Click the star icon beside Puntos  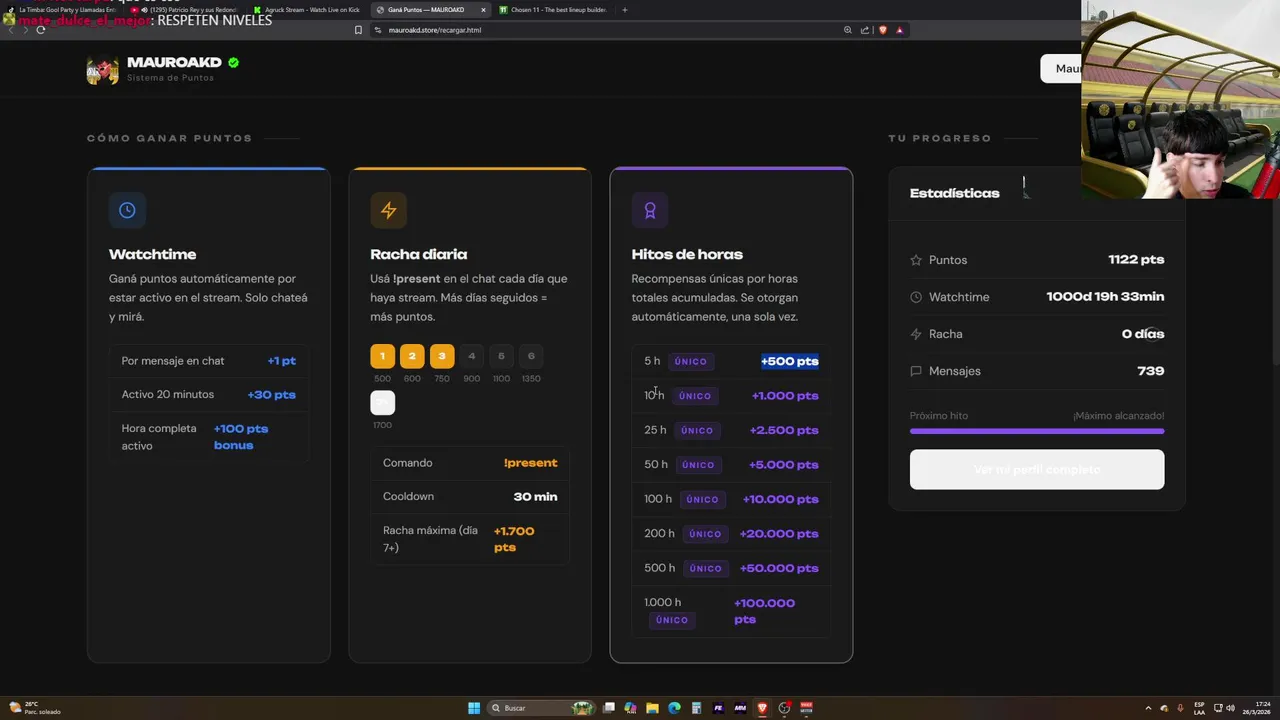point(916,260)
